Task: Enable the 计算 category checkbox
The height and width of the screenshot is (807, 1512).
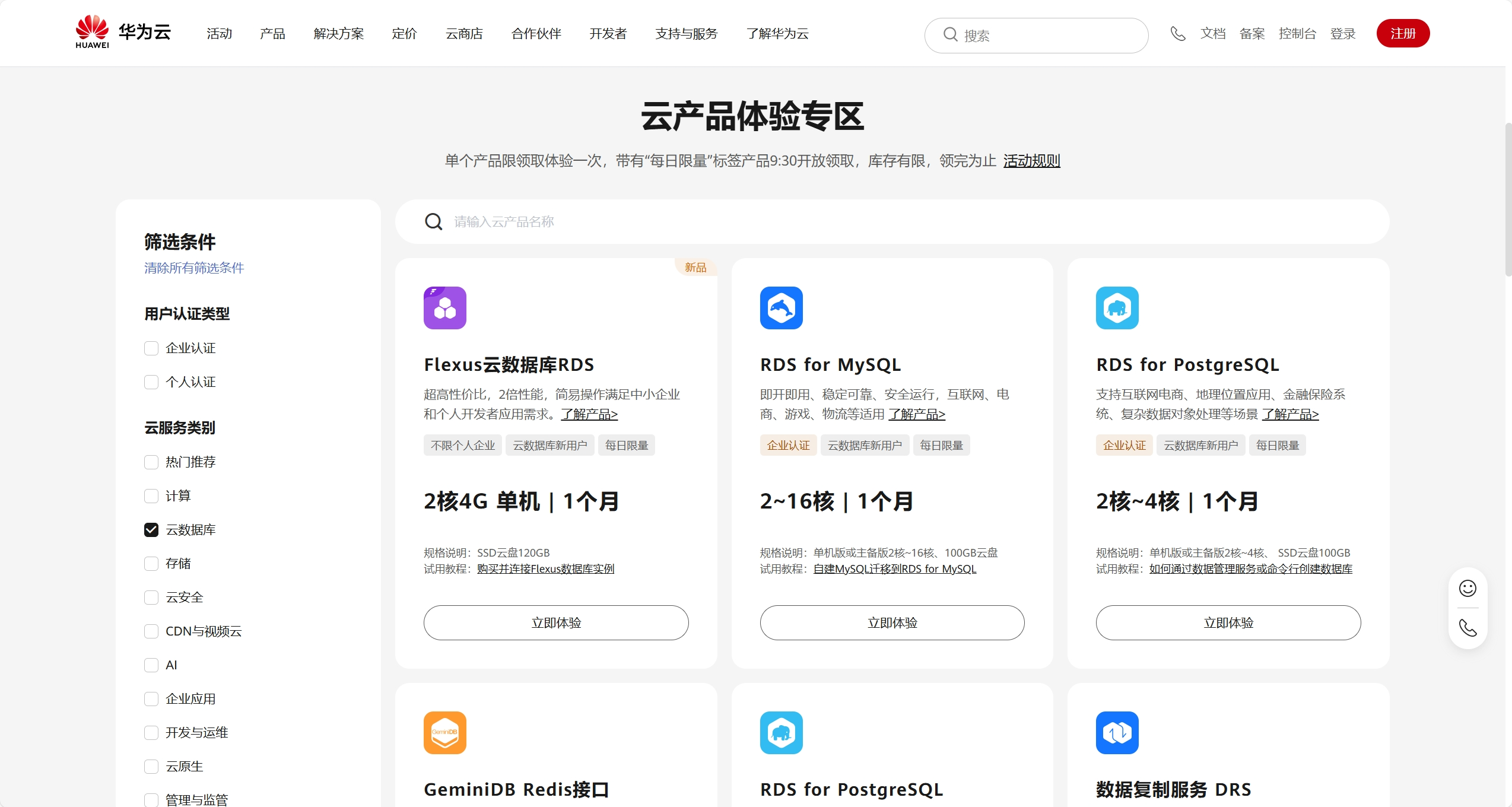Action: pyautogui.click(x=151, y=496)
